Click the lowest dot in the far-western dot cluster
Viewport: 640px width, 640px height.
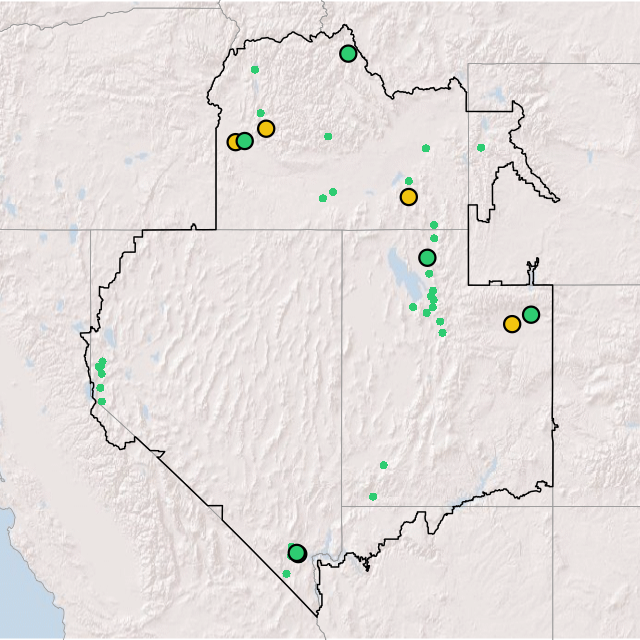pos(101,401)
